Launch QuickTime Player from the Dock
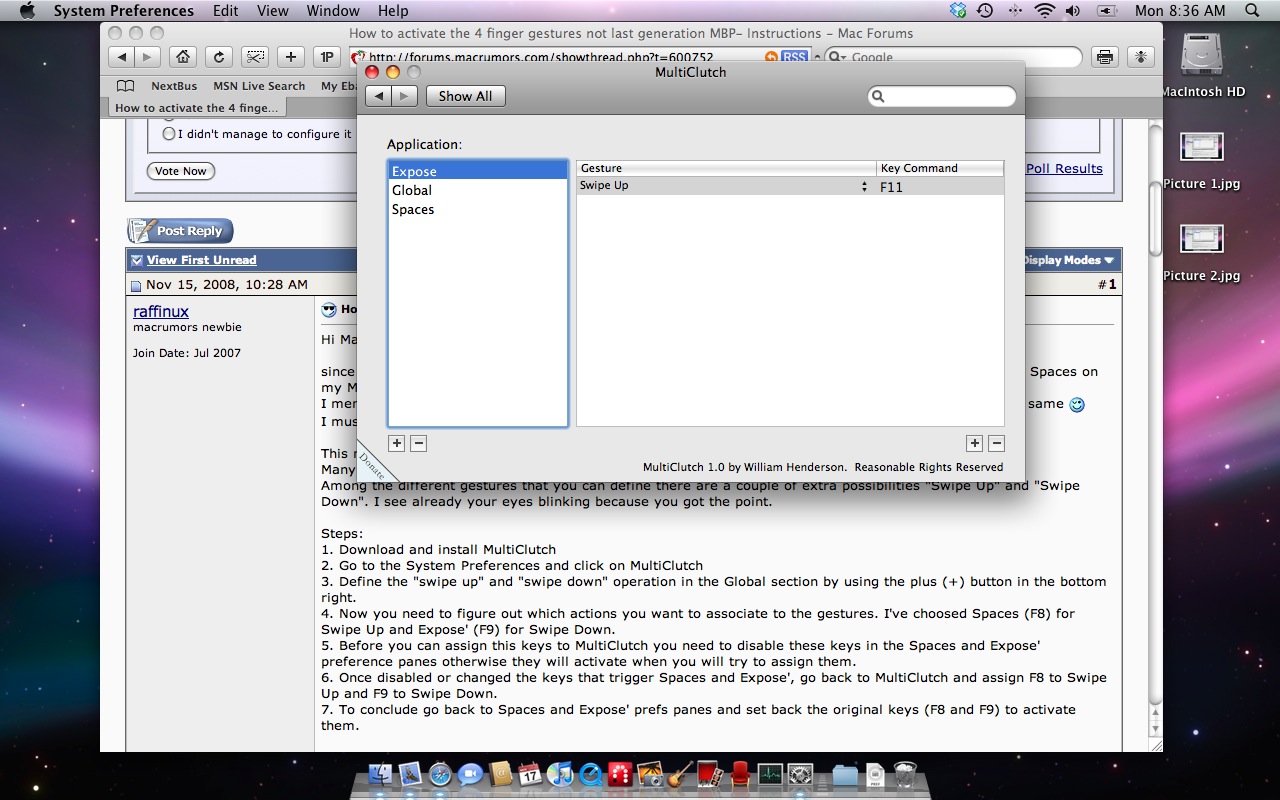This screenshot has width=1280, height=800. click(590, 774)
